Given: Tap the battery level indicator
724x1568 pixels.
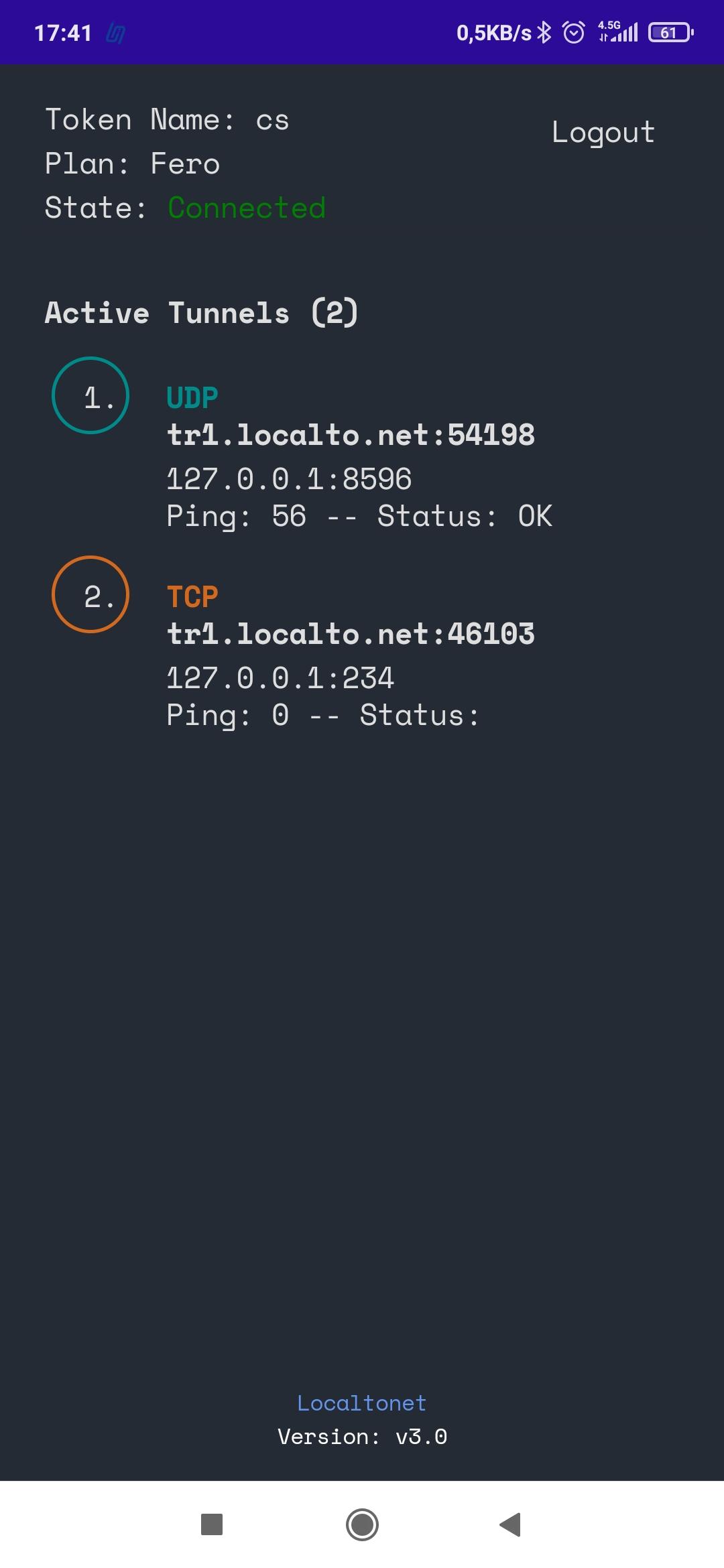Looking at the screenshot, I should [670, 32].
